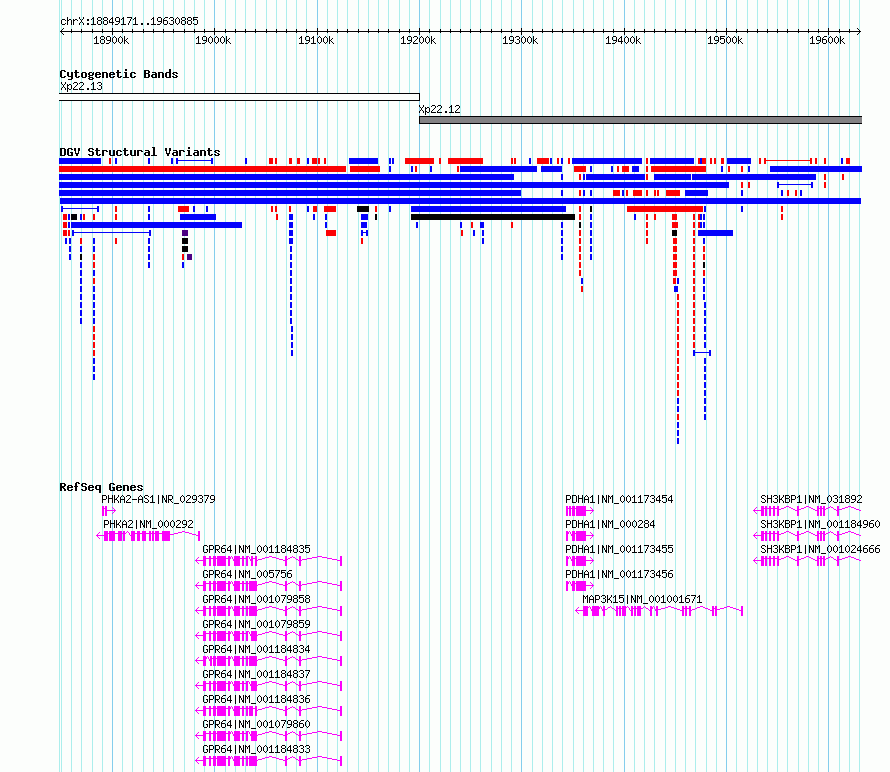This screenshot has height=772, width=890.
Task: Open SH3KBP1|NM_031892 transcript label
Action: tap(811, 500)
